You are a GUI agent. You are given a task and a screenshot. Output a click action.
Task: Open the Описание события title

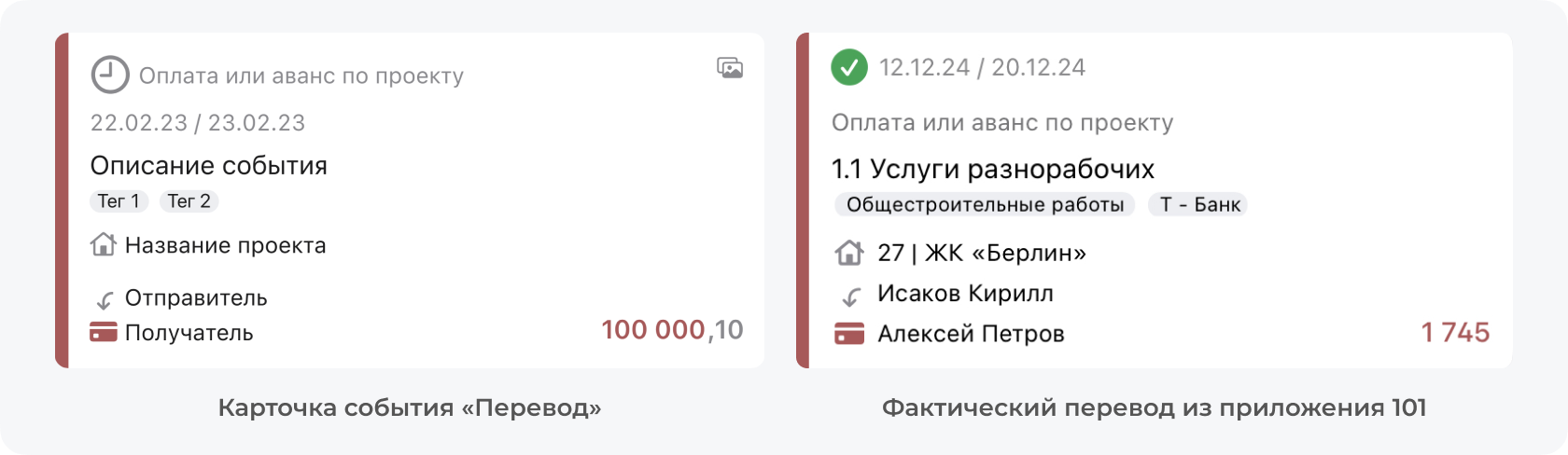click(208, 166)
